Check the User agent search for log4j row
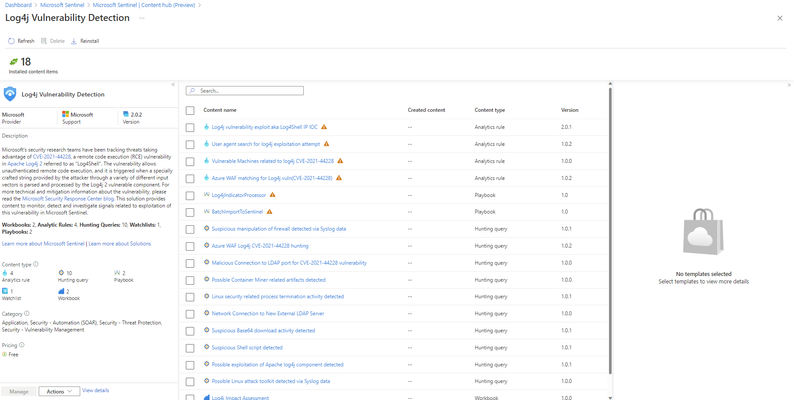The image size is (794, 400). pyautogui.click(x=190, y=144)
